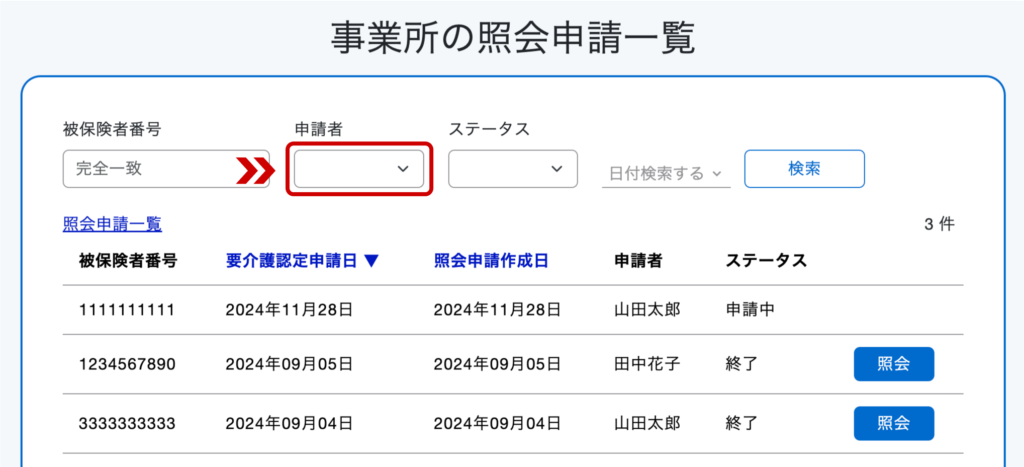Select the row with number 1111111111
Viewport: 1024px width, 467px height.
pos(513,310)
